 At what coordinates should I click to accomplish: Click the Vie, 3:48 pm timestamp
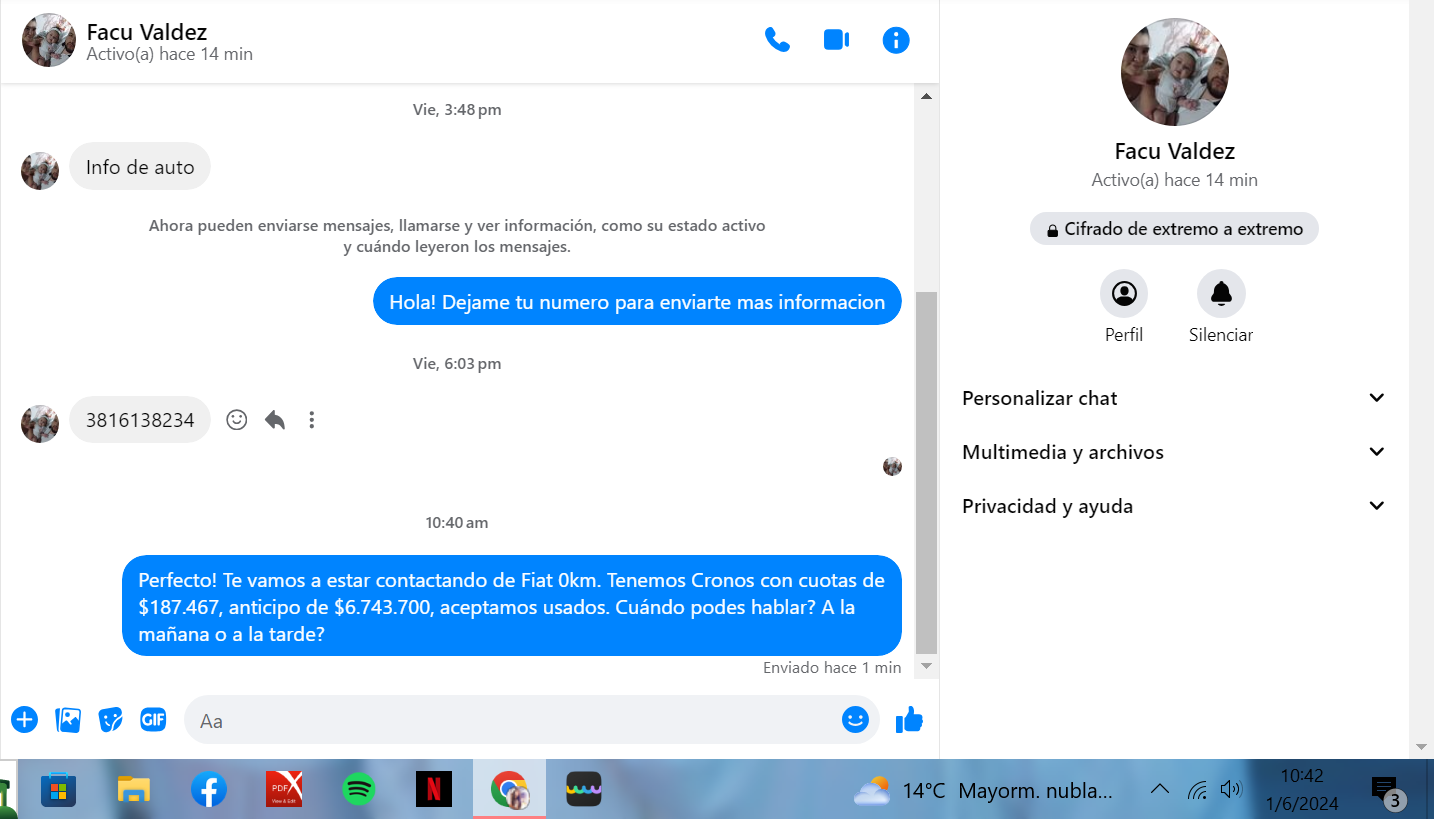pos(457,110)
